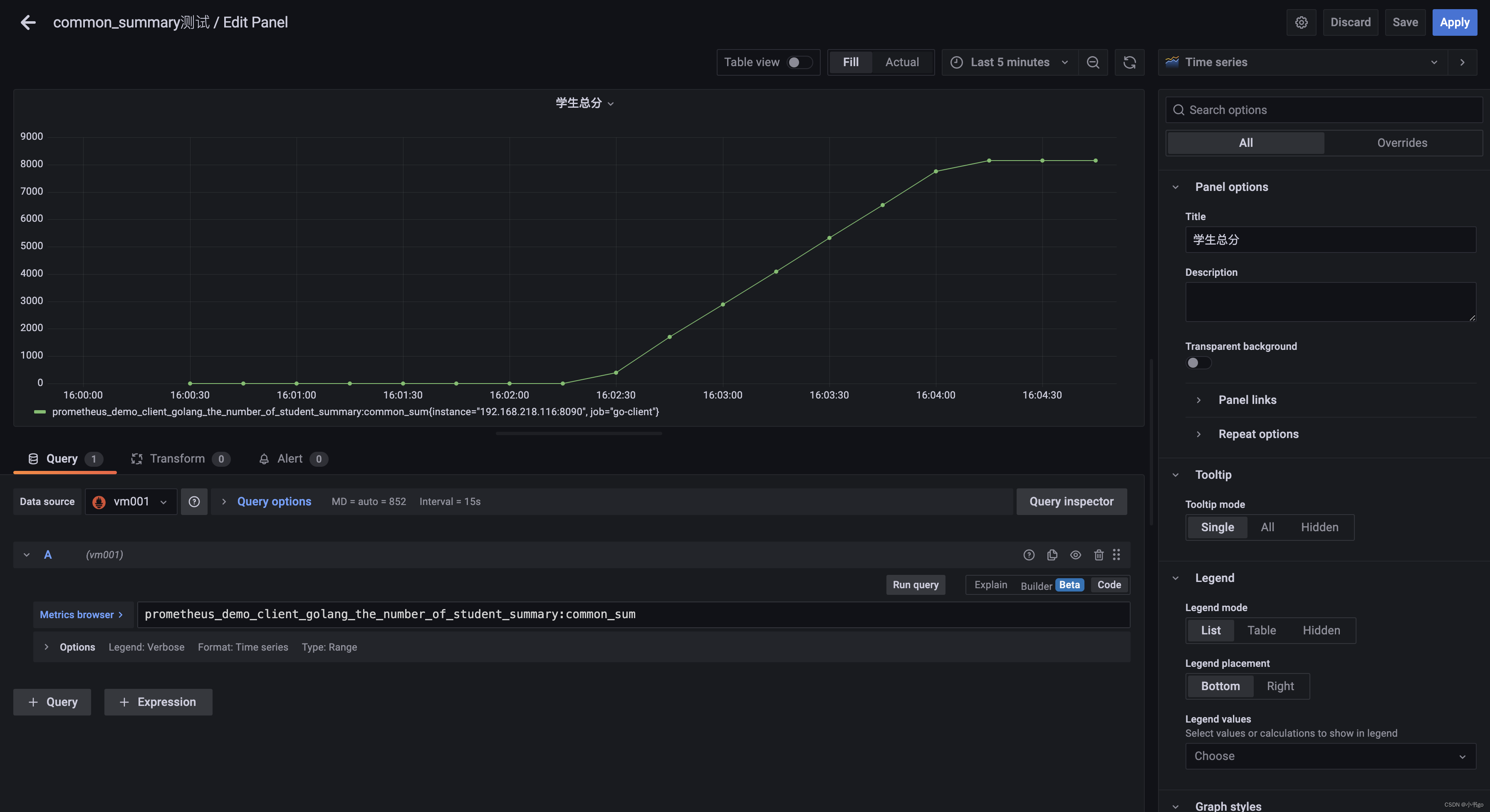Select the Overrides tab
The image size is (1490, 812).
1402,143
